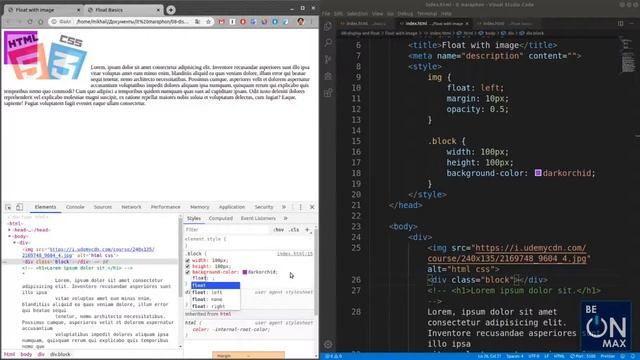The image size is (640, 360).
Task: Open VS Code Manage gear icon
Action: pos(328,344)
